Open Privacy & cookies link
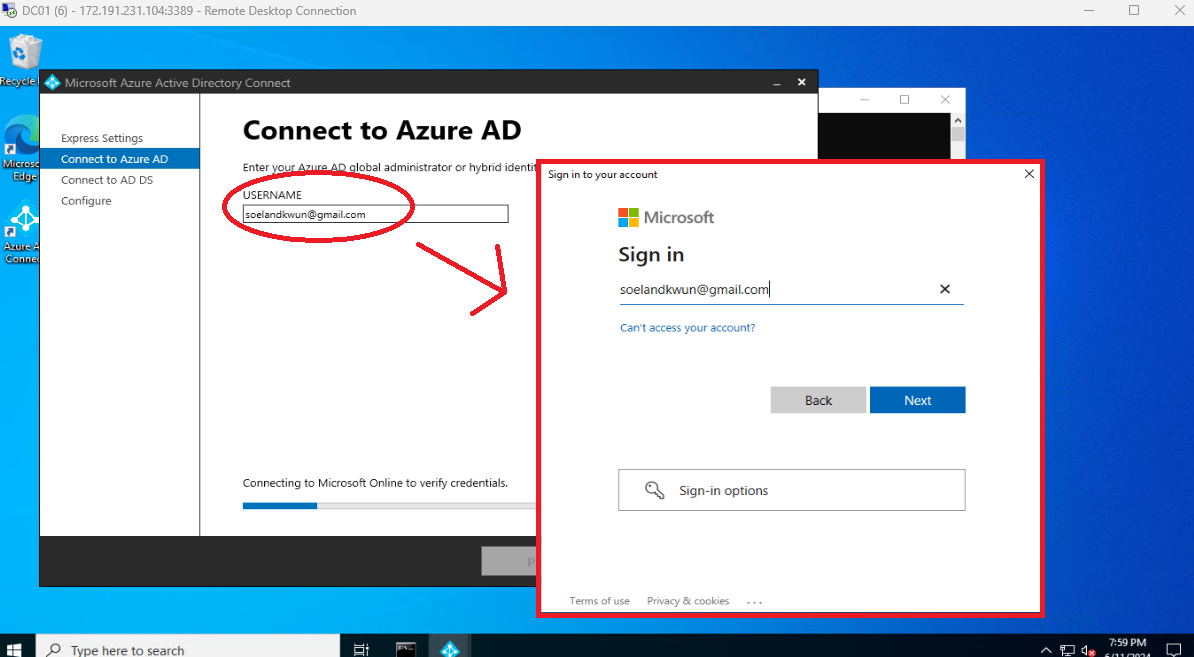Image resolution: width=1194 pixels, height=657 pixels. point(688,601)
